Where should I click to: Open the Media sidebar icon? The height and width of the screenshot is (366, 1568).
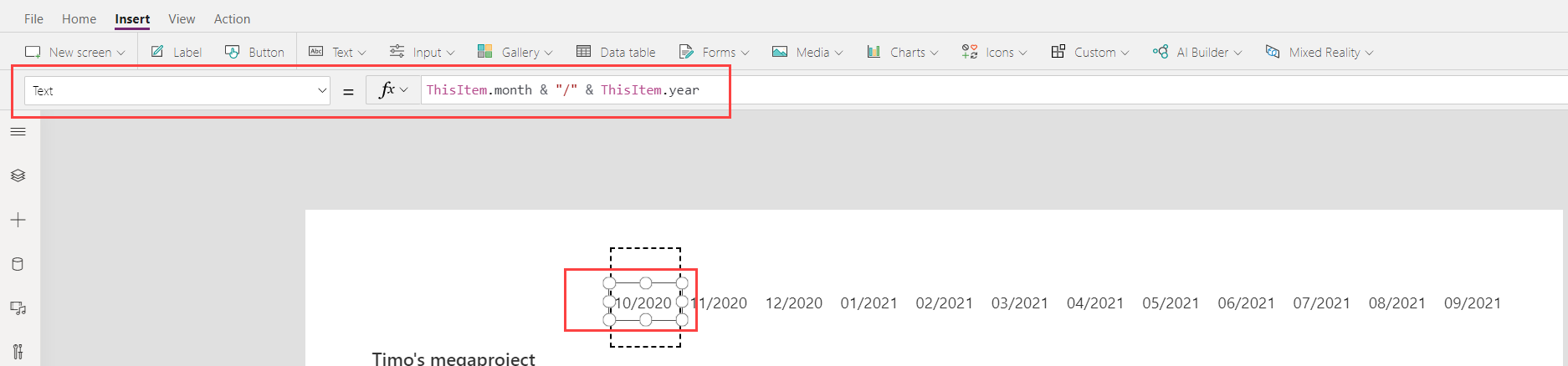point(18,308)
